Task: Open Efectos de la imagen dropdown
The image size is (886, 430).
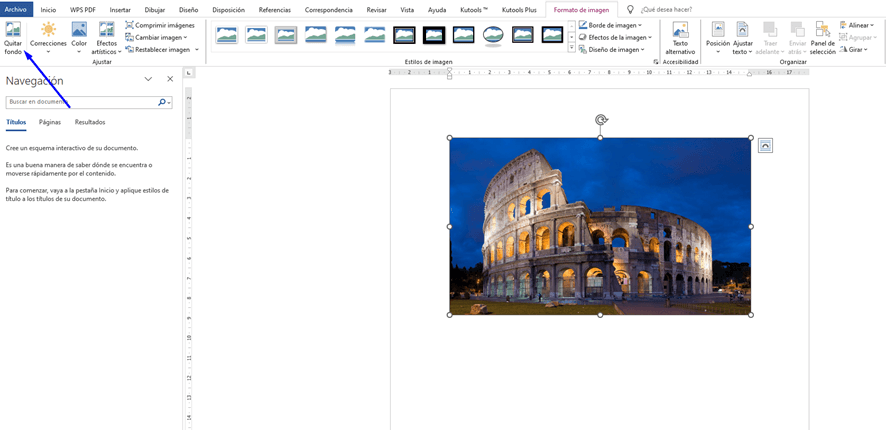Action: (x=616, y=37)
